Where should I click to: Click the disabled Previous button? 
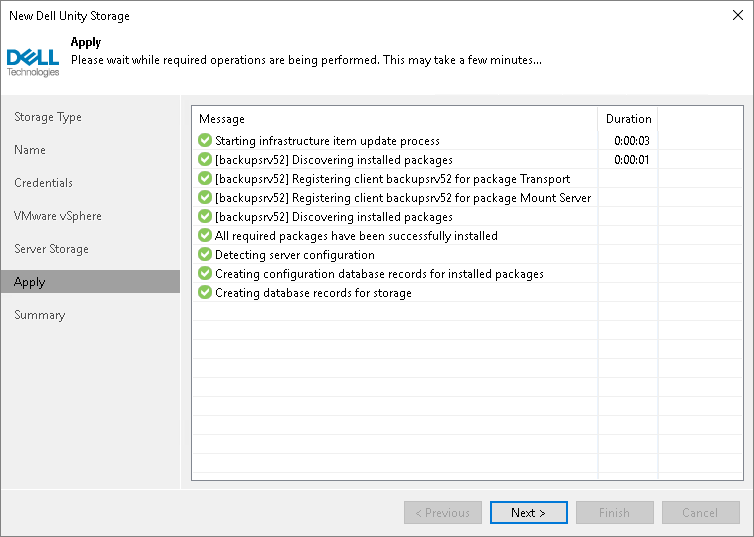pyautogui.click(x=443, y=512)
